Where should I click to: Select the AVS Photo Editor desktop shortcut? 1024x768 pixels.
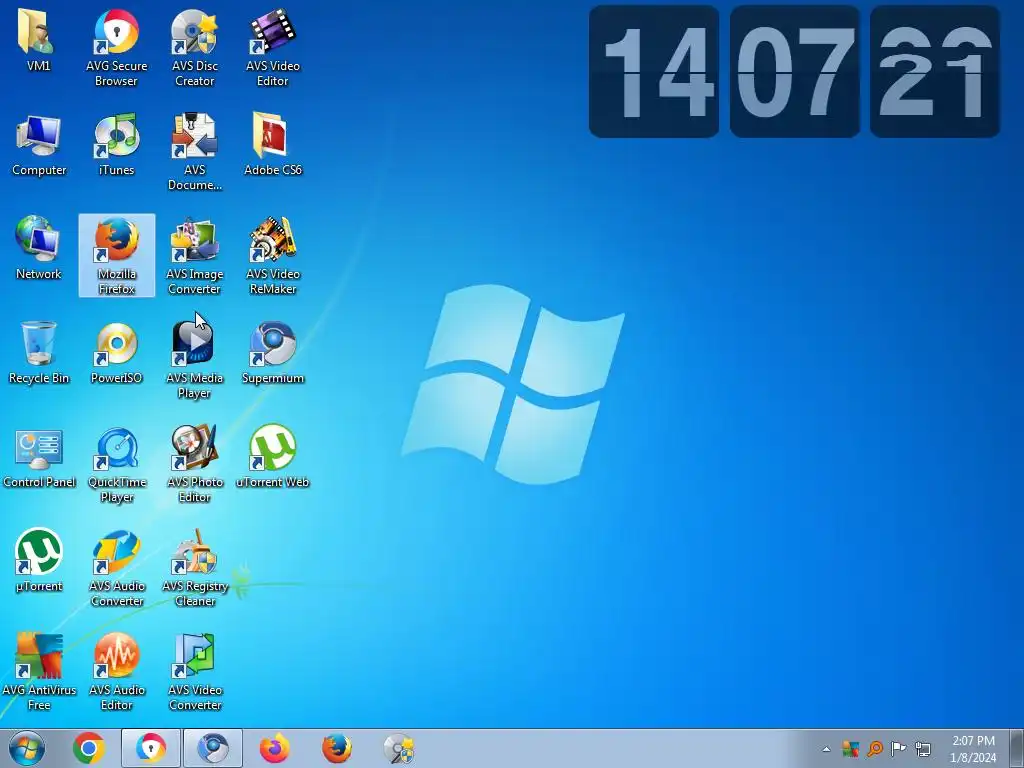195,464
